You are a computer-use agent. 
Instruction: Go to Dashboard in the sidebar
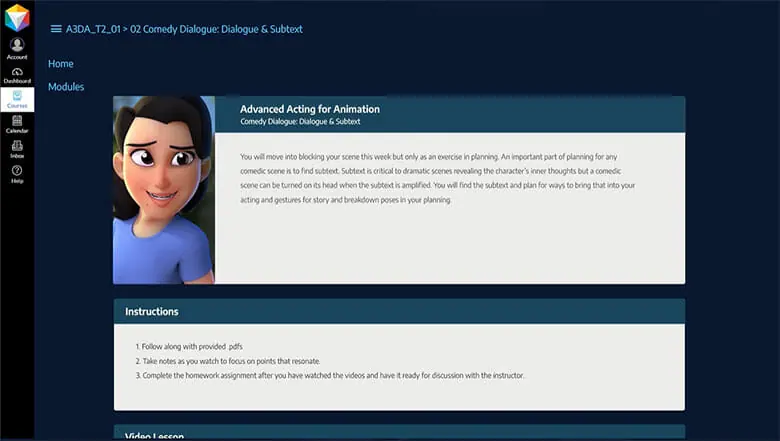click(17, 76)
